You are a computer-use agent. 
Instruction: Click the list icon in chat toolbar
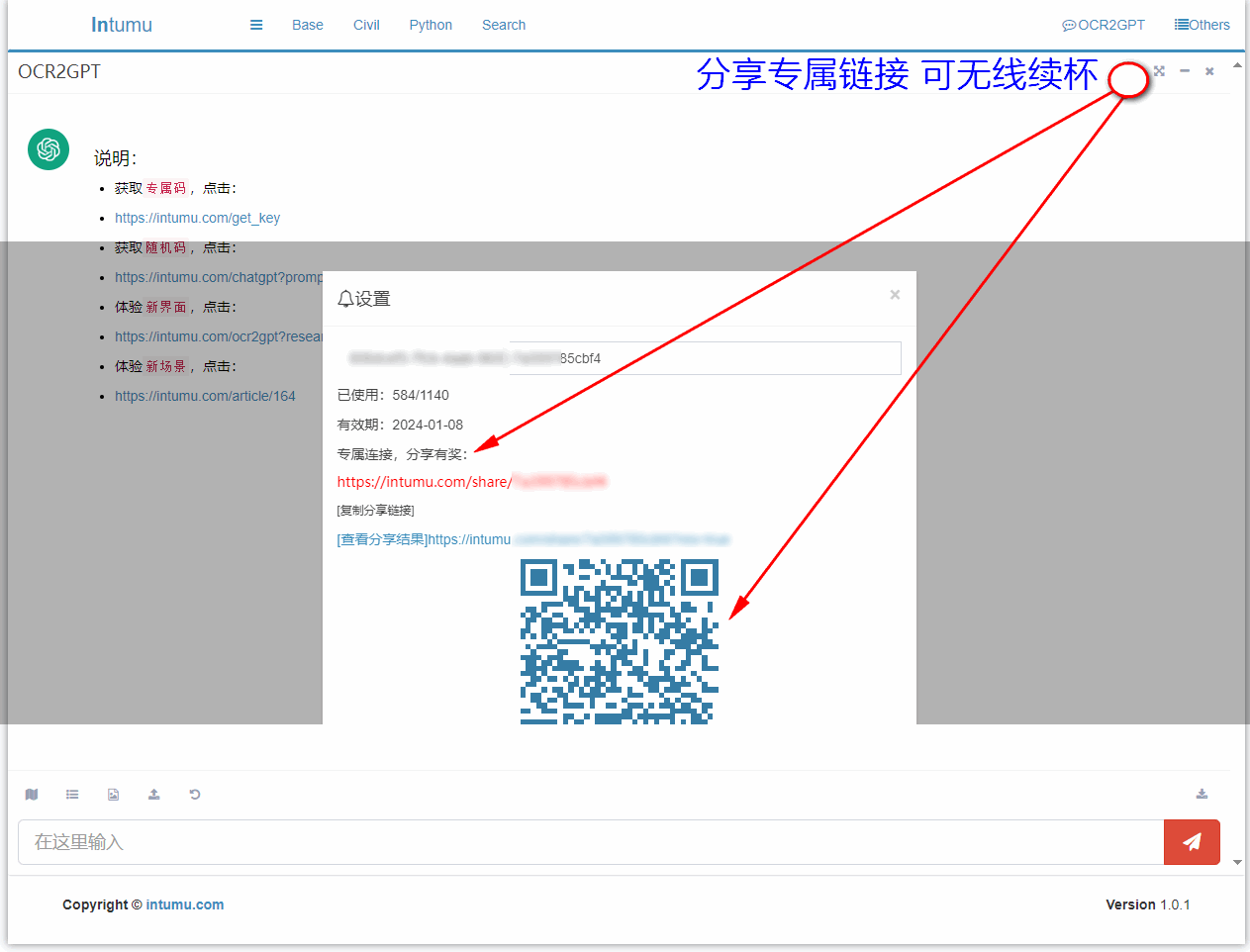72,794
